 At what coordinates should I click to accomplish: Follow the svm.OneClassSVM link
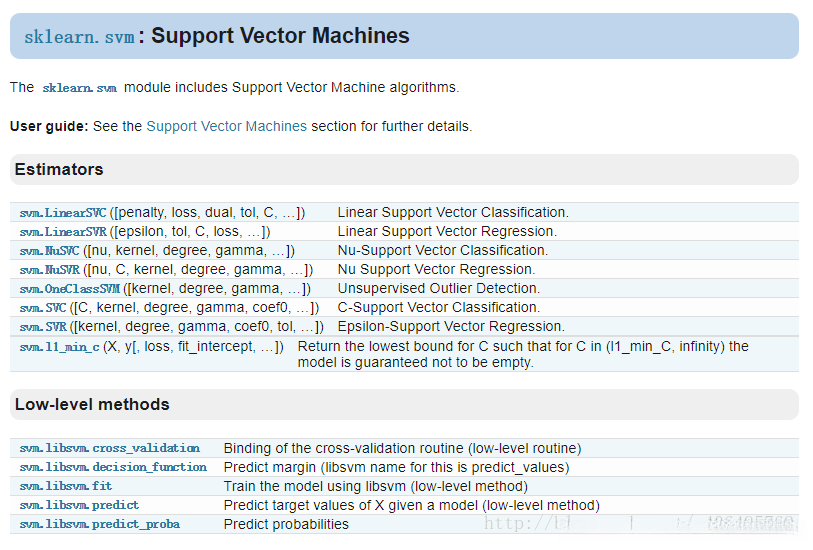click(x=70, y=289)
